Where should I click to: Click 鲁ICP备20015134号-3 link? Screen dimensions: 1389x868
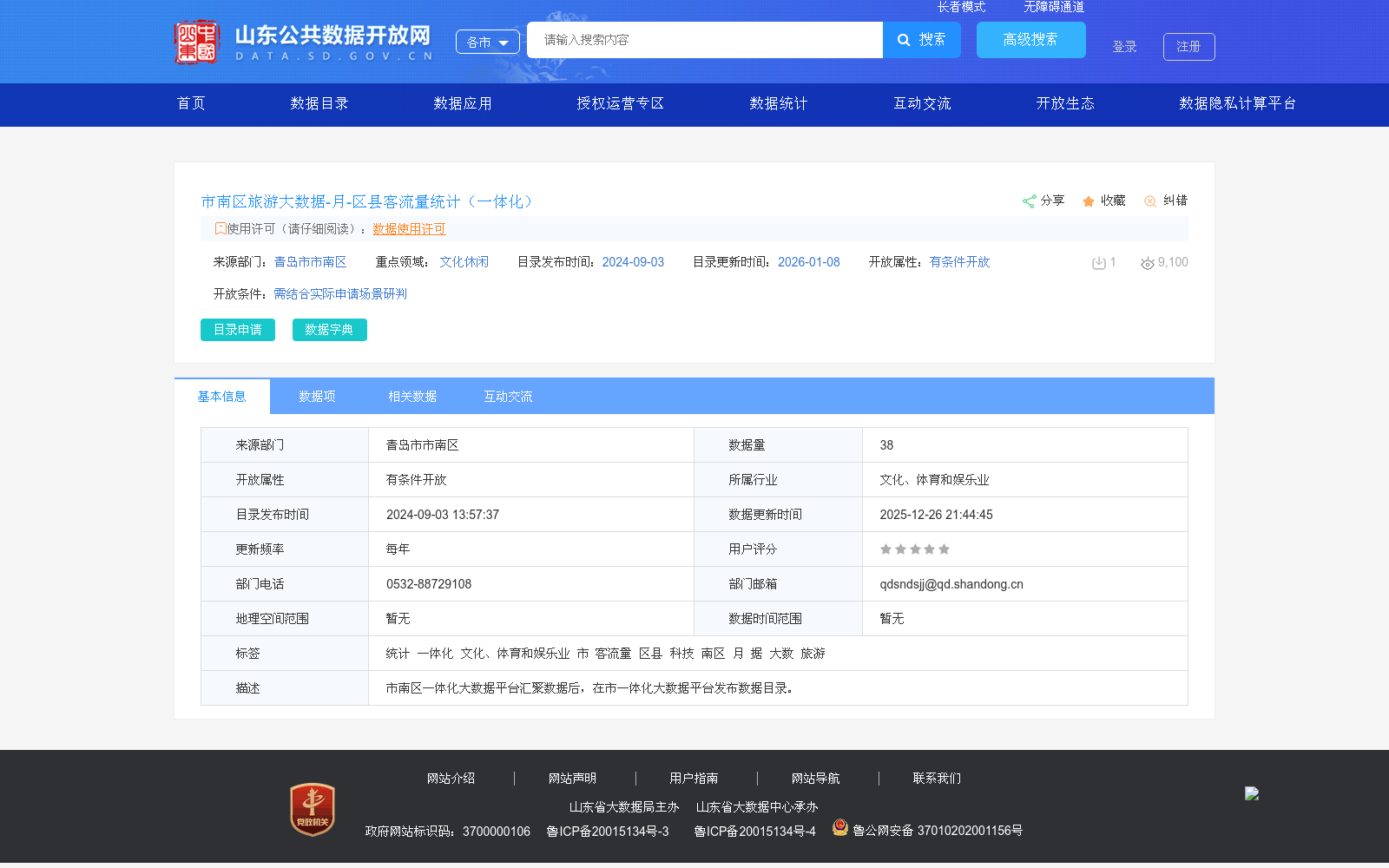pyautogui.click(x=608, y=832)
